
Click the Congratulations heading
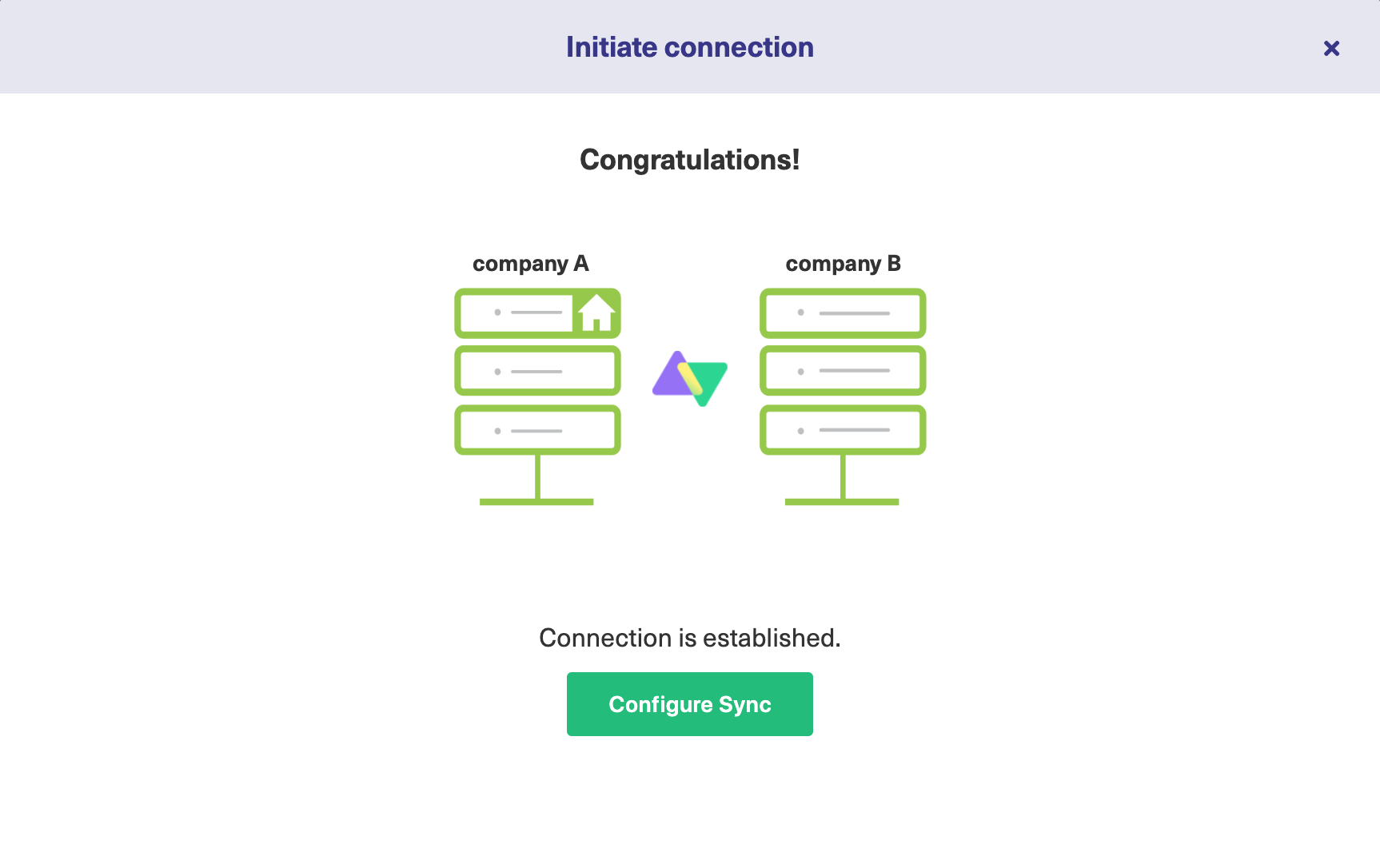coord(689,160)
